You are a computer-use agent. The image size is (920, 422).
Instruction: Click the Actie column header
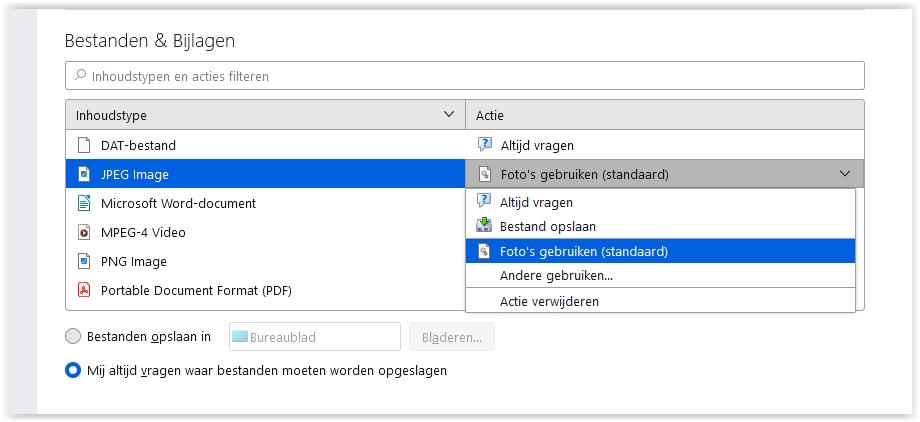pos(664,115)
